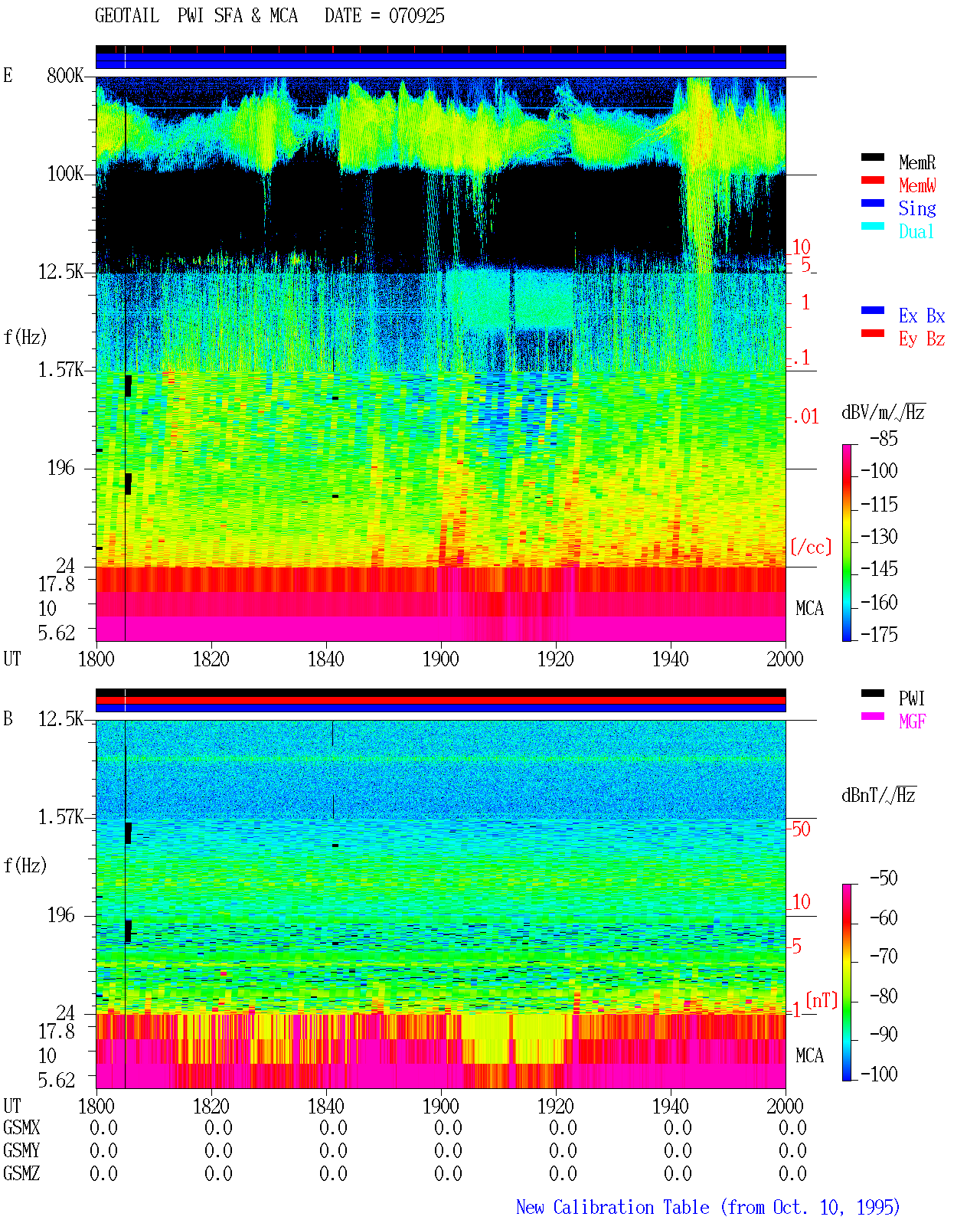
Task: Click the MCA label beside the E panel
Action: tap(809, 608)
